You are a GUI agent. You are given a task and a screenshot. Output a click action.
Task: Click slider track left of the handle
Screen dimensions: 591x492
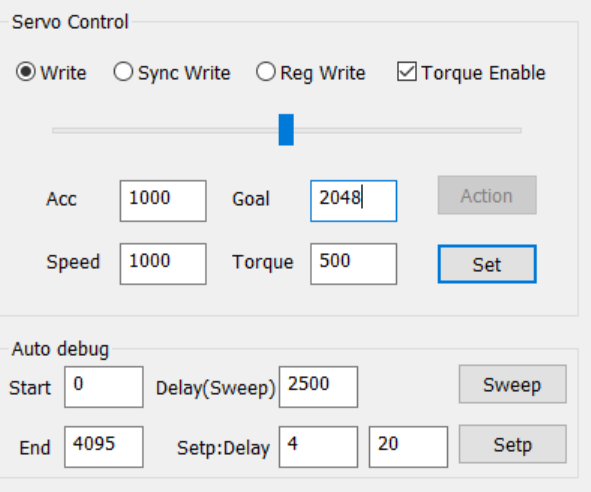(165, 130)
